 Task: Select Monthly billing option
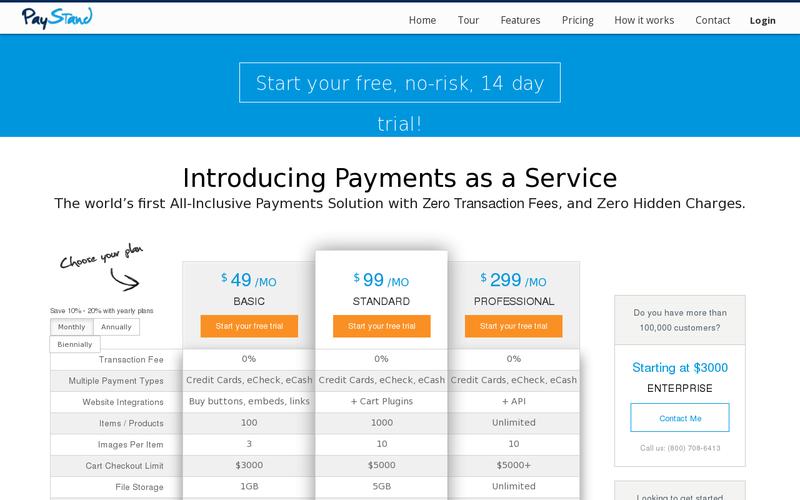[x=72, y=327]
